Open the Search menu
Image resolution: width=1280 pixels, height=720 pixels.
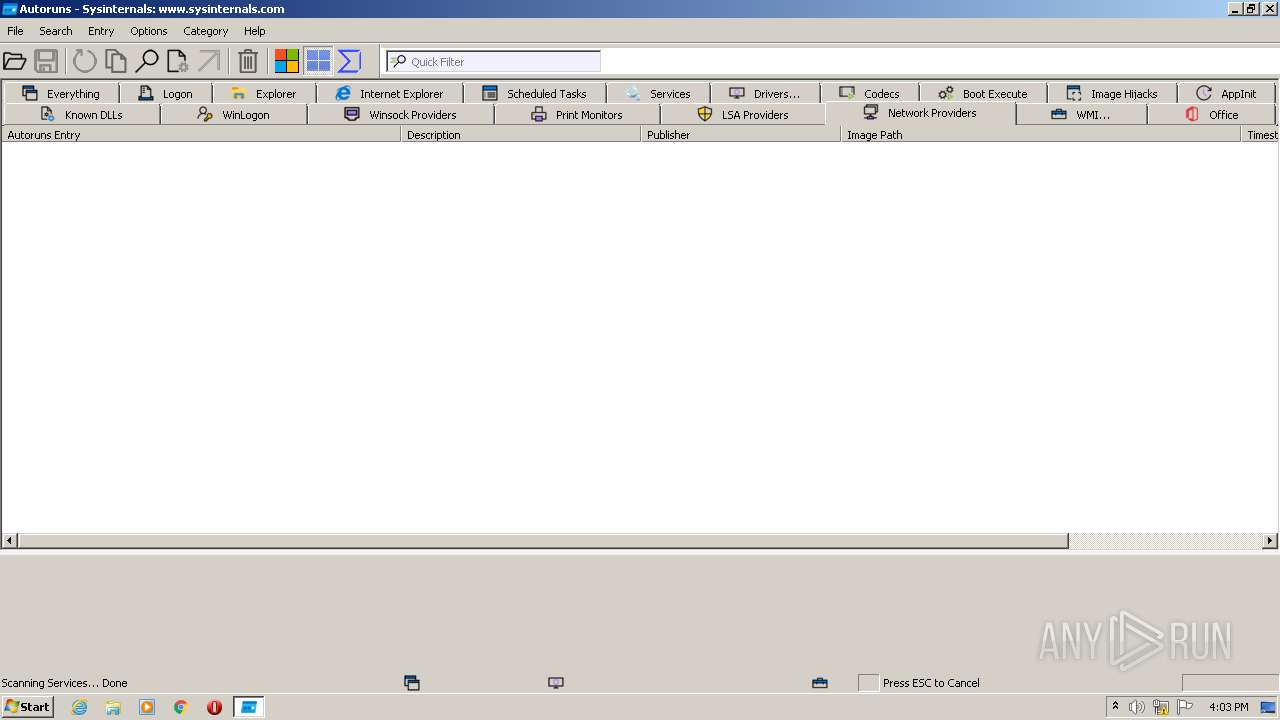tap(56, 31)
